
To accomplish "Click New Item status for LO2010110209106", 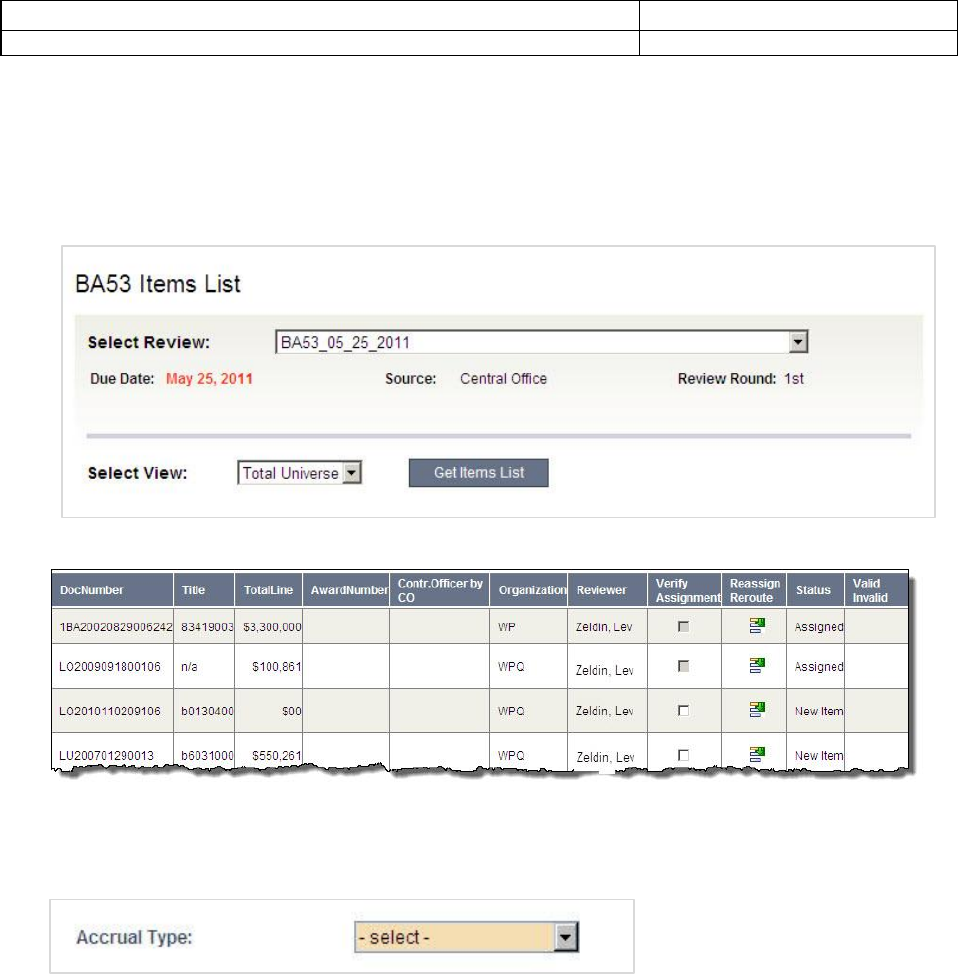I will point(819,711).
